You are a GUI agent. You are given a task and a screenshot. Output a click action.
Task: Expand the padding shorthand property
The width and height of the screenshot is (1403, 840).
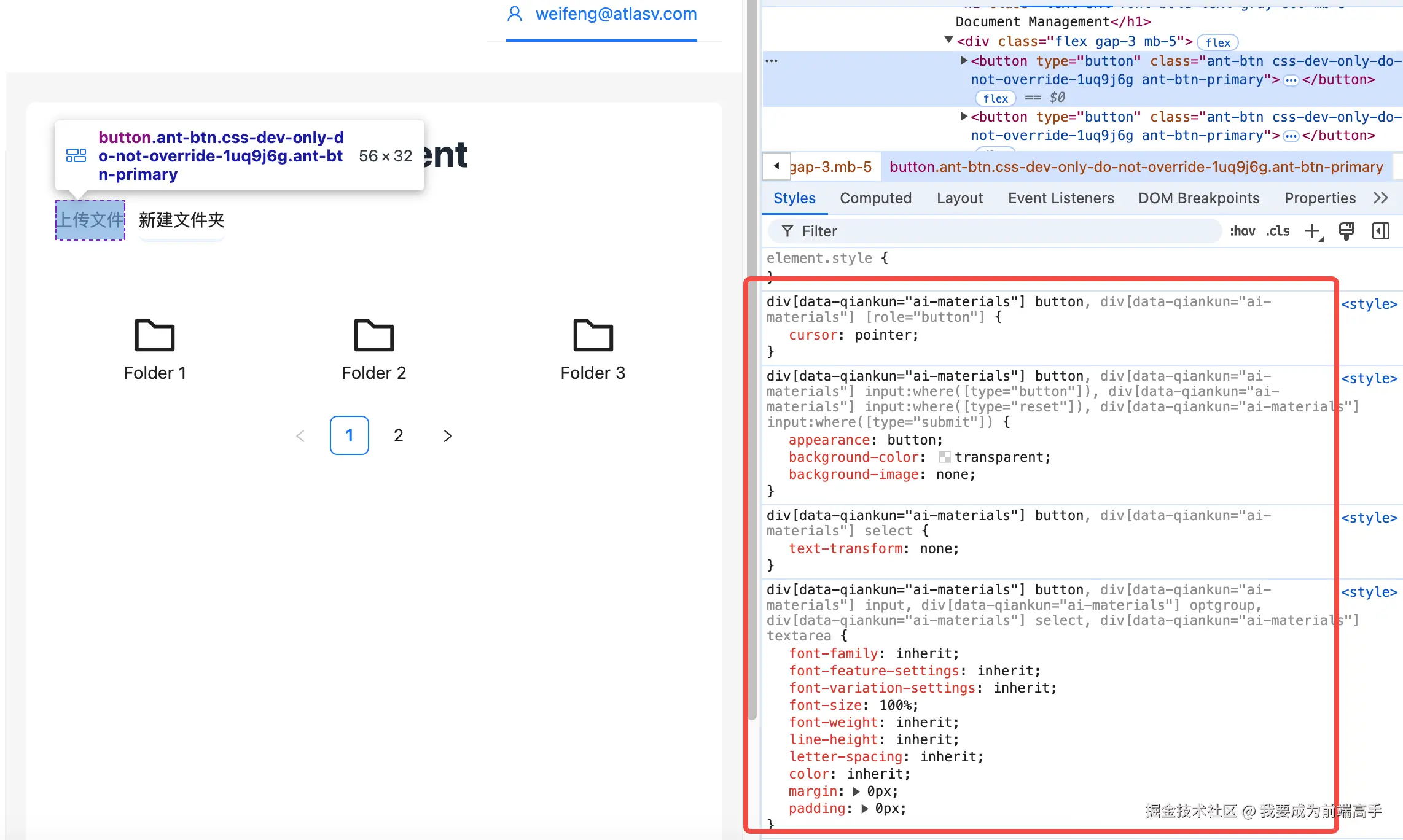point(865,809)
